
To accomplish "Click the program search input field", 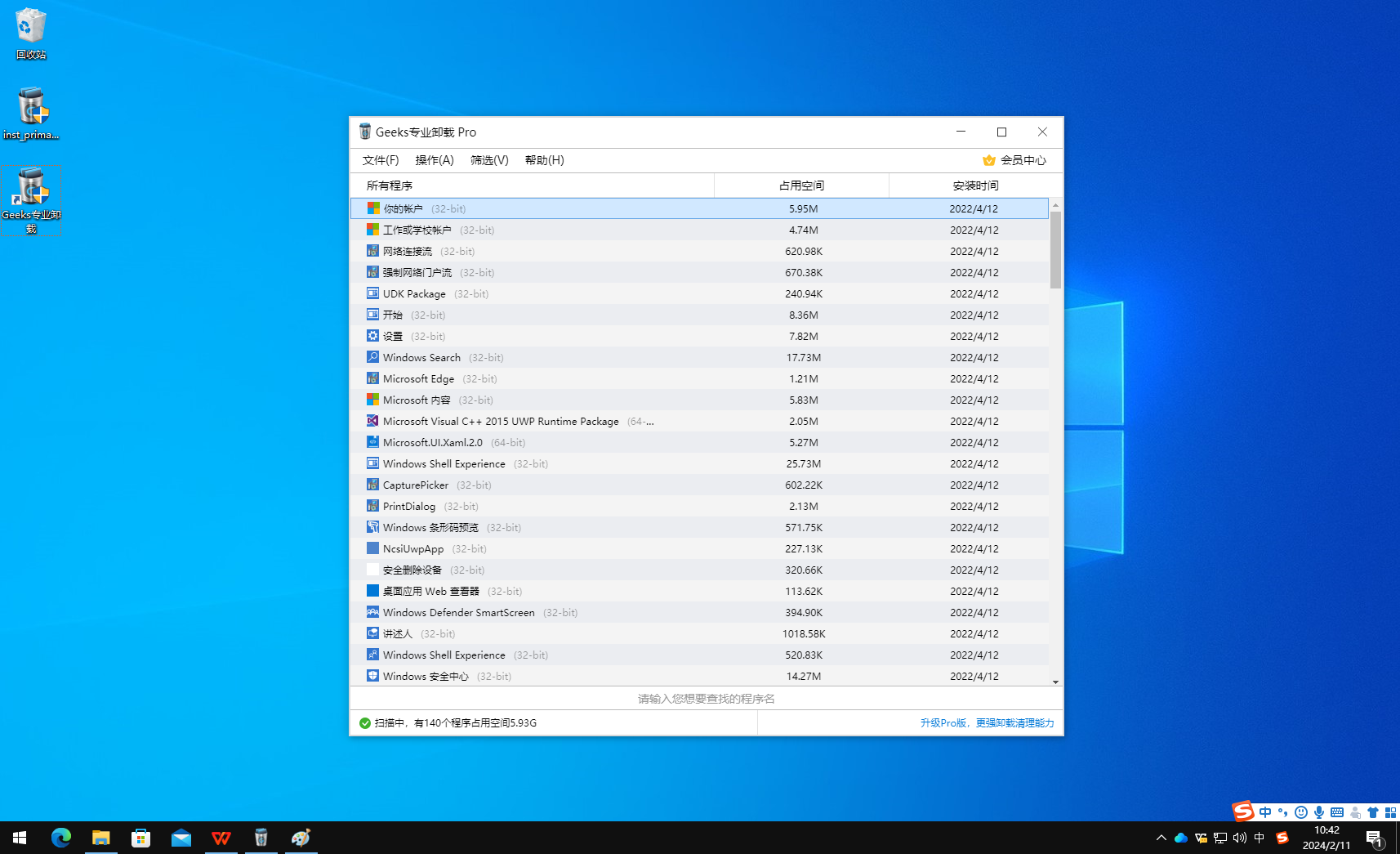I will (707, 699).
